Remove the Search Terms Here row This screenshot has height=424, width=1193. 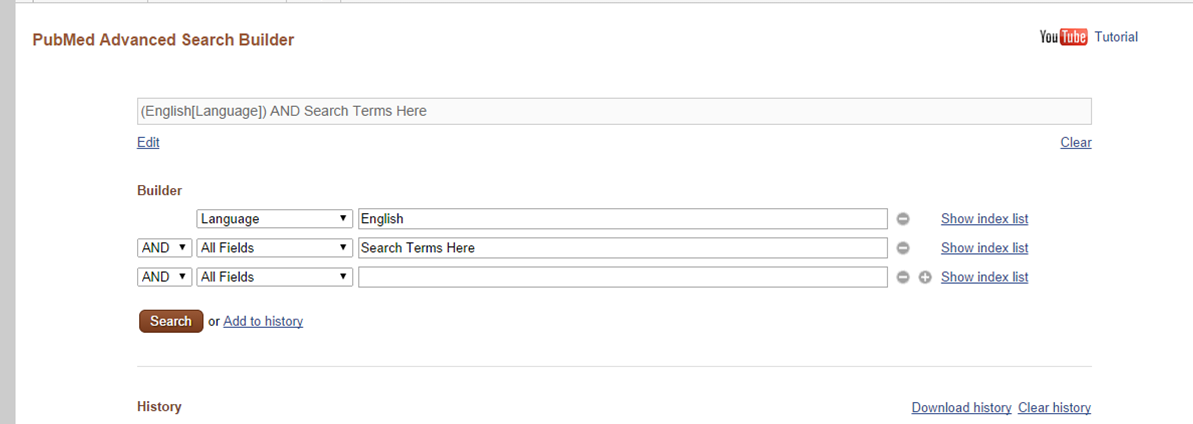point(903,248)
